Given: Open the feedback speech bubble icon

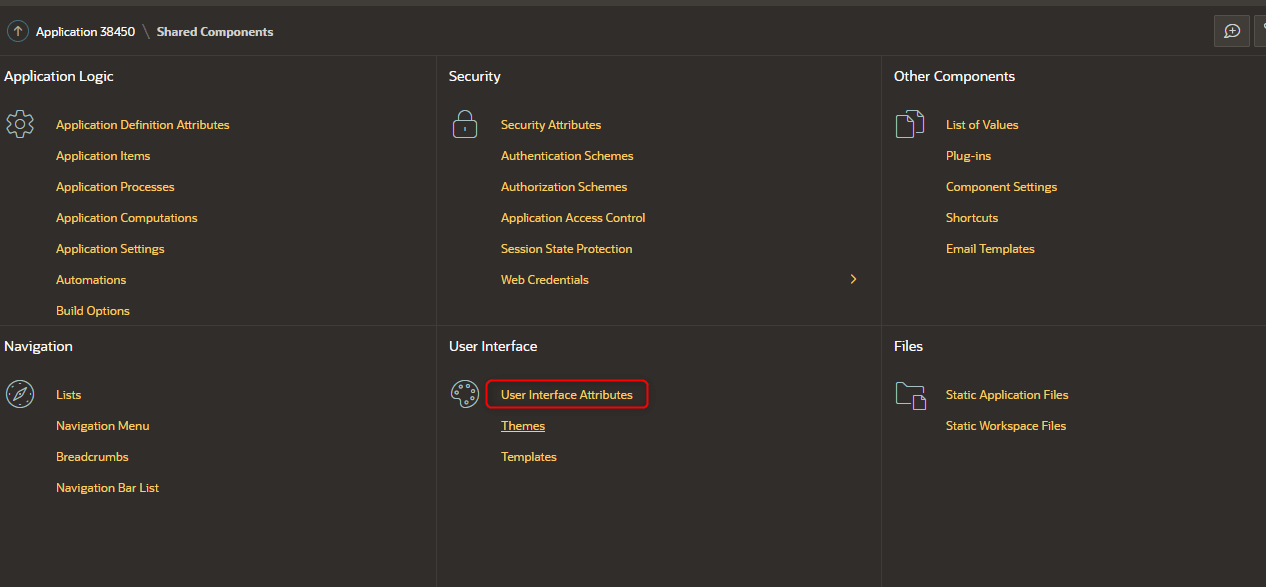Looking at the screenshot, I should click(x=1231, y=31).
